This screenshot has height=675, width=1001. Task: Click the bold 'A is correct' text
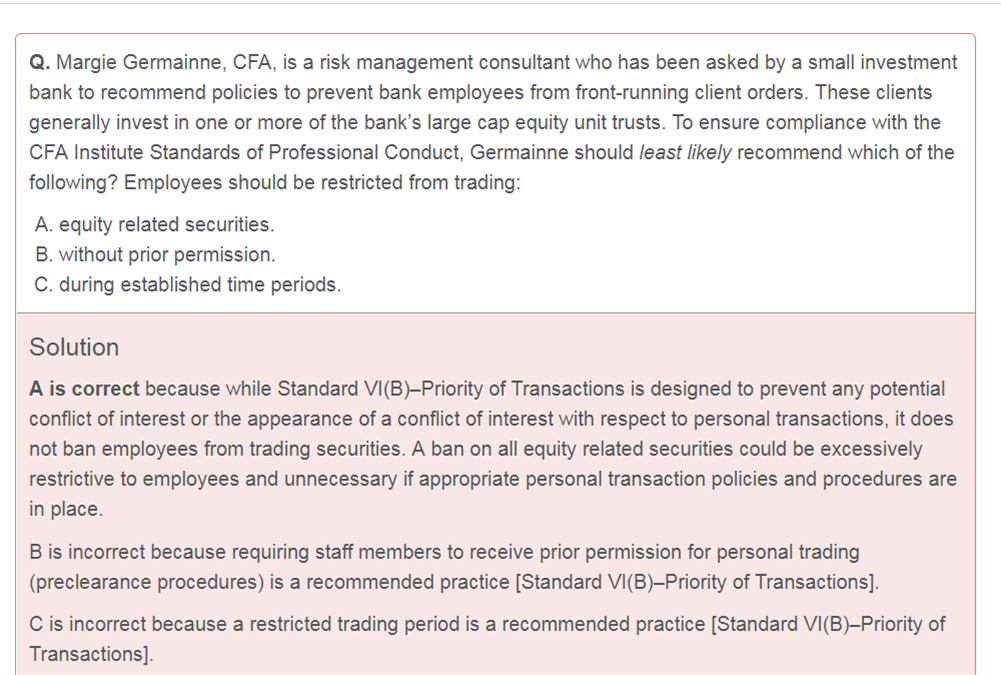point(84,389)
